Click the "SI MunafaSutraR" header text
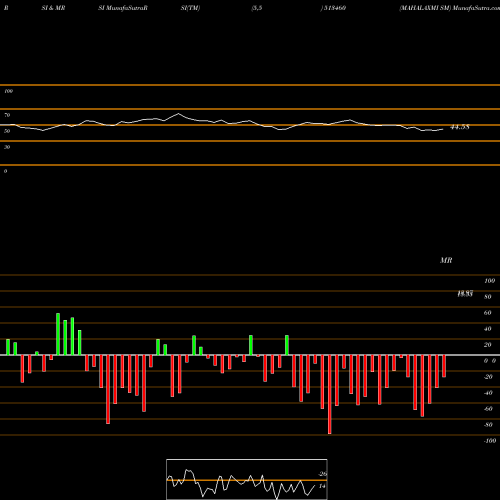The image size is (500, 500). point(123,8)
